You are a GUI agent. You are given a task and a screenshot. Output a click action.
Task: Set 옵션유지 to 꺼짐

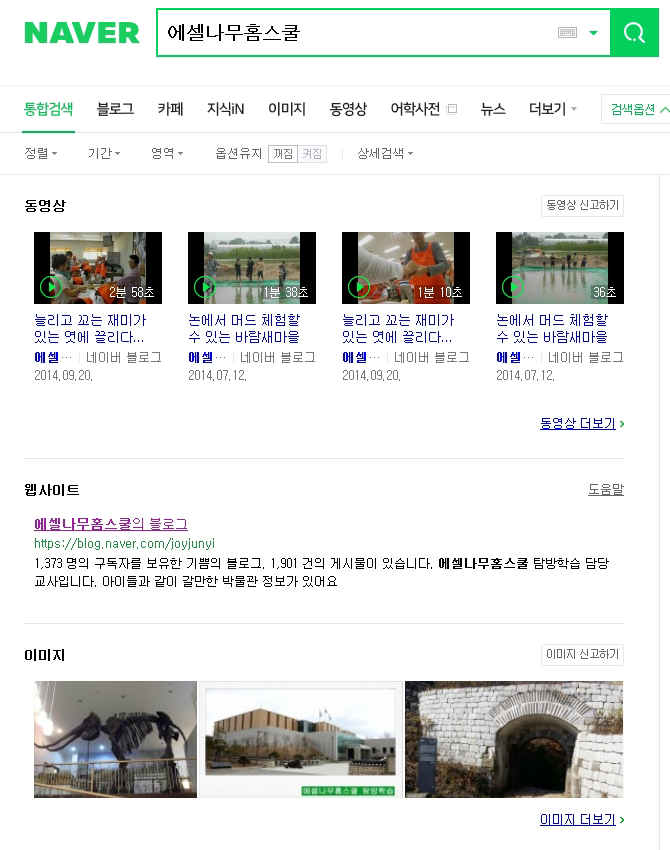[283, 153]
